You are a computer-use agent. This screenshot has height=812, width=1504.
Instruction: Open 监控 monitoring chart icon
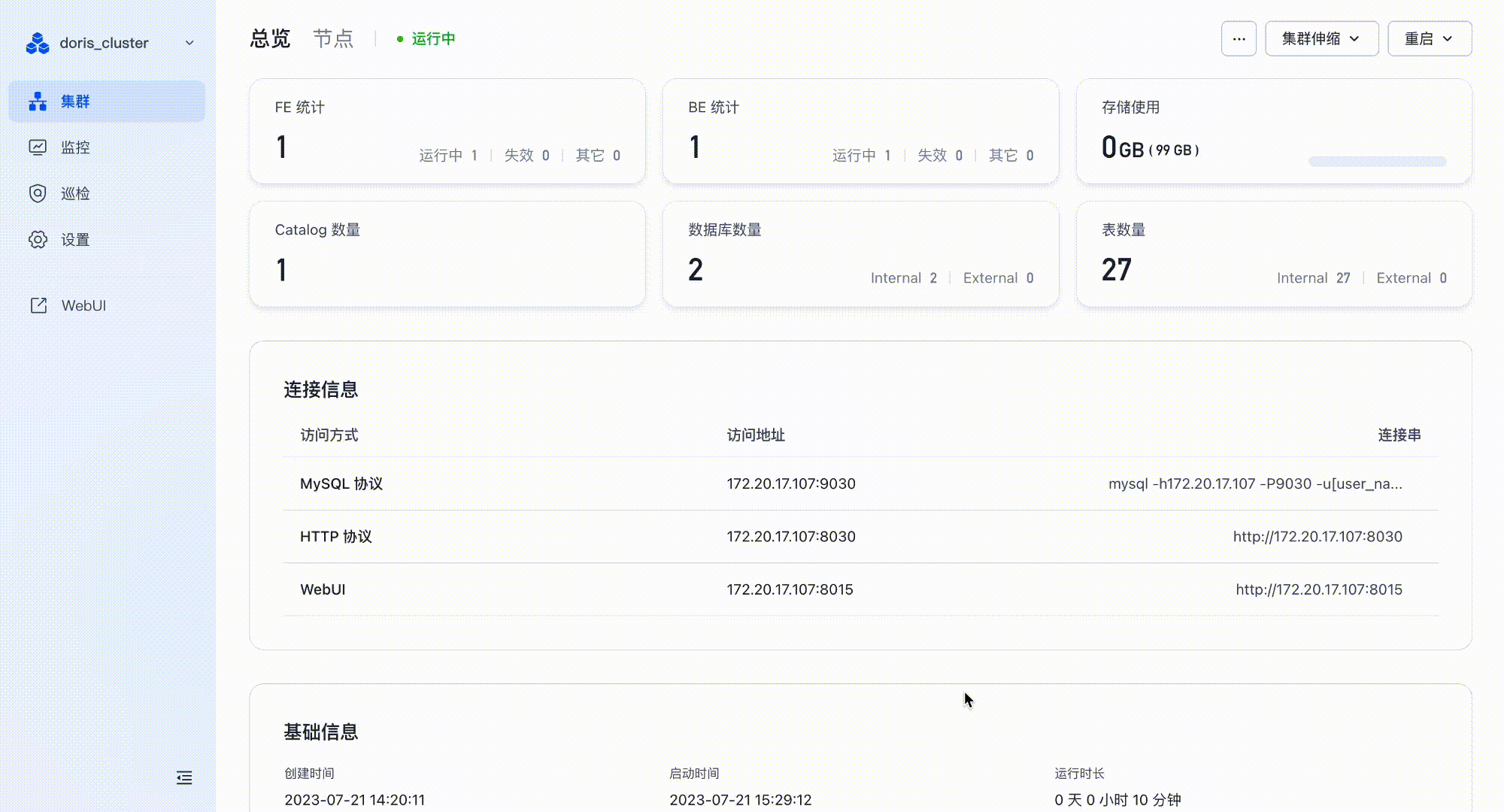tap(38, 147)
